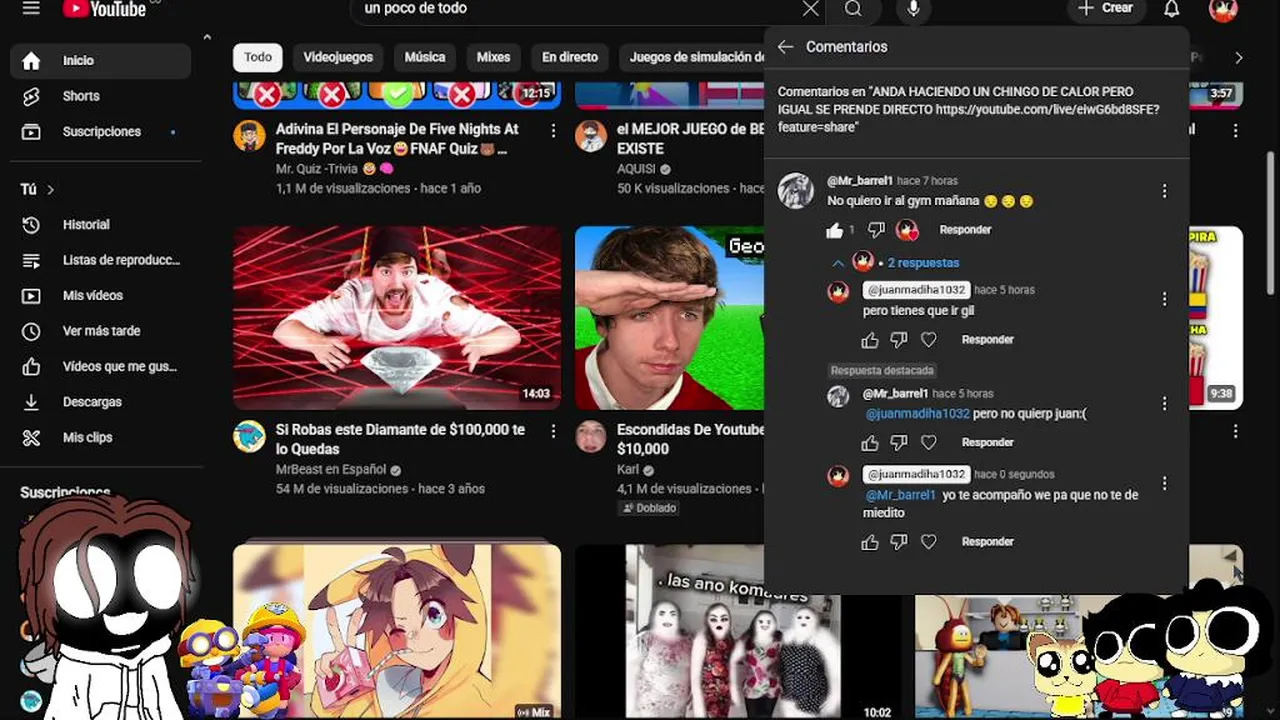The height and width of the screenshot is (720, 1280).
Task: Open options for FNAF Quiz video
Action: coord(553,131)
